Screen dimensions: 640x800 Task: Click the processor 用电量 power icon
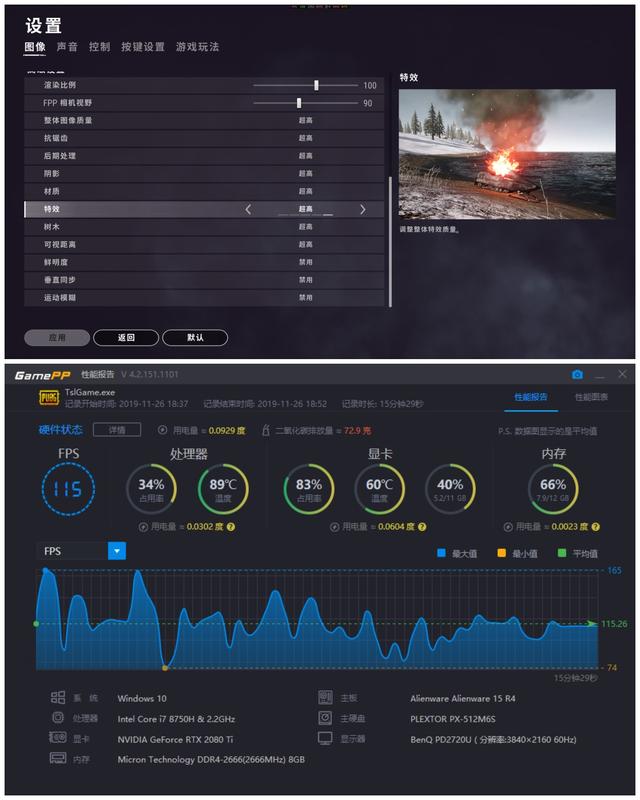tap(143, 527)
